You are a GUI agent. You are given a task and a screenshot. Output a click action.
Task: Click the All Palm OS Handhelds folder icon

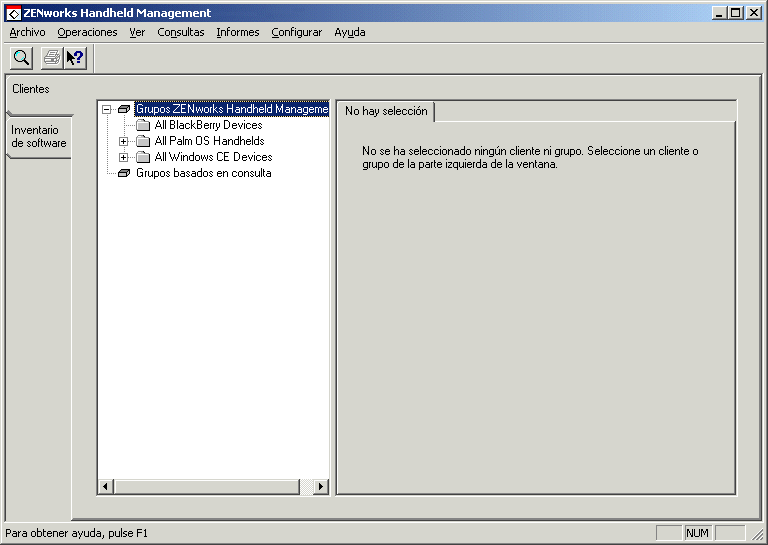(x=143, y=141)
